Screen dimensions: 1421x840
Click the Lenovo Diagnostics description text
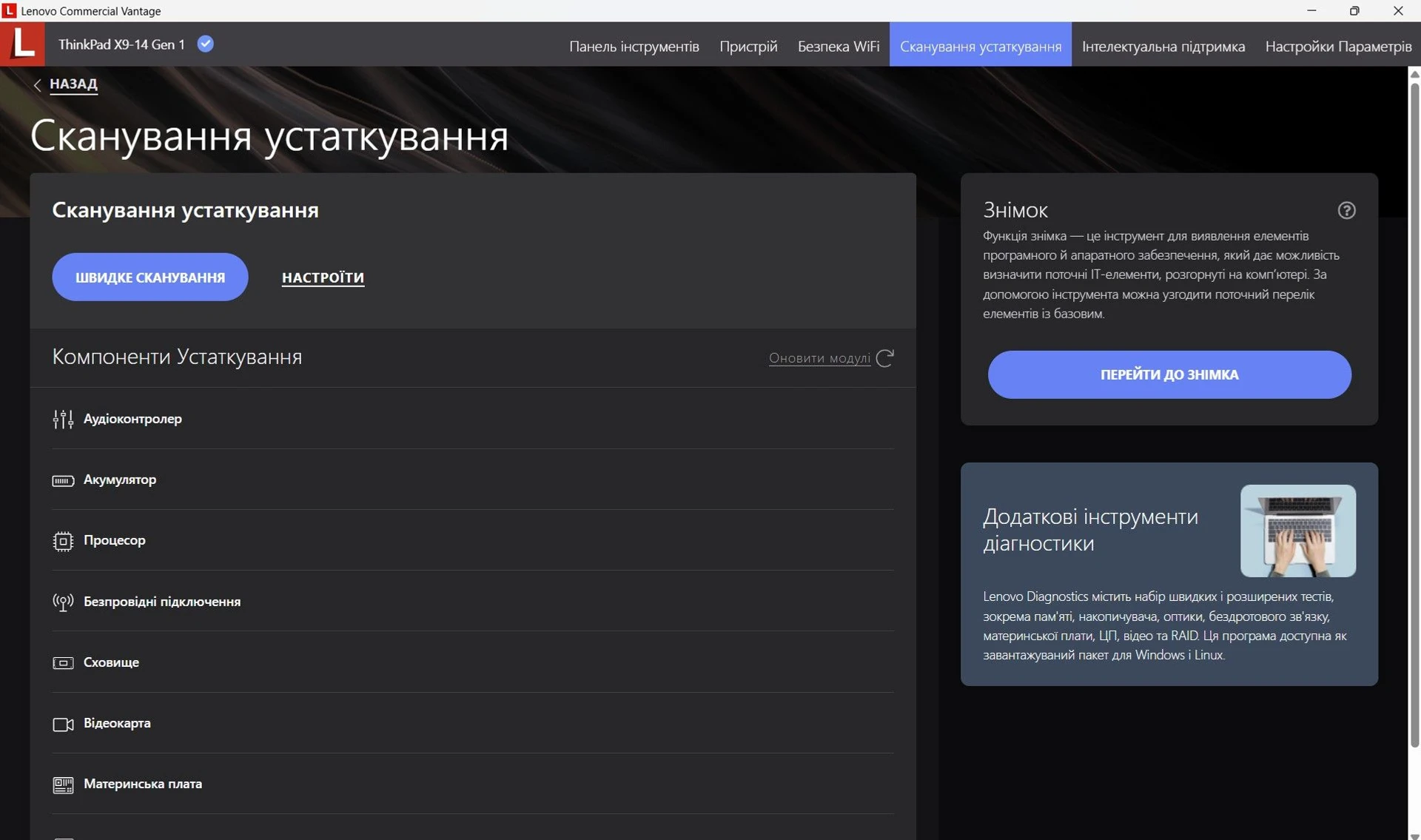click(x=1165, y=625)
